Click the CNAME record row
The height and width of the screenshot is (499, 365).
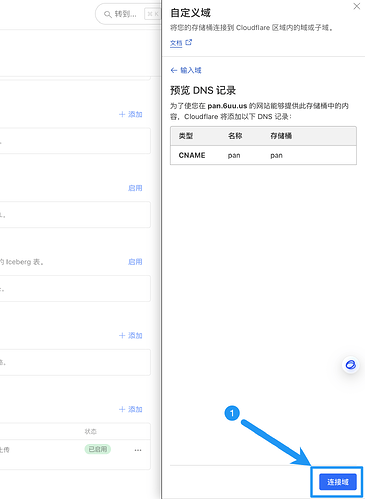[263, 155]
